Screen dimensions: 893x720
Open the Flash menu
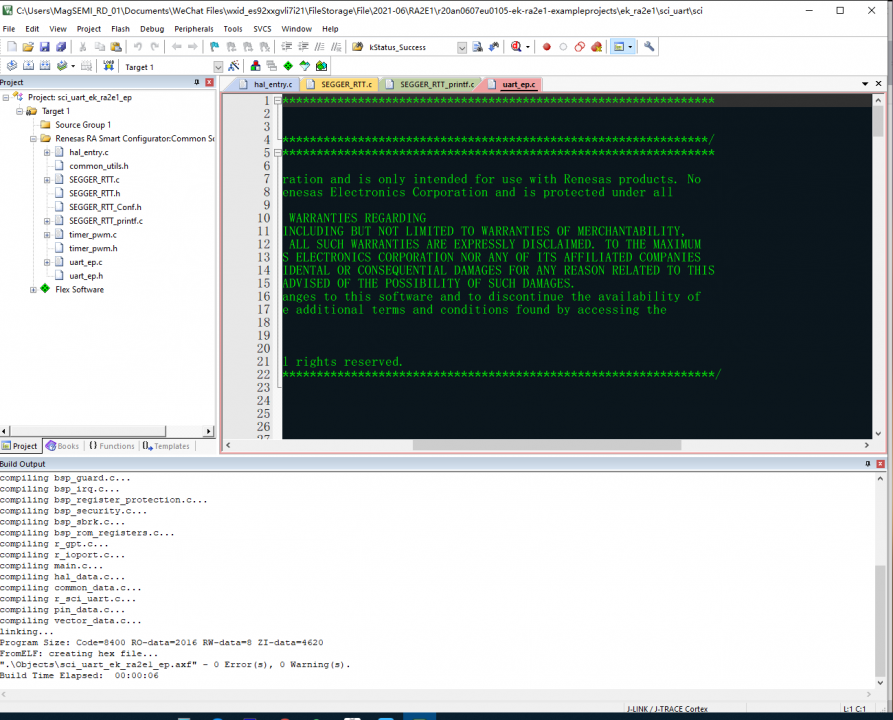[120, 28]
